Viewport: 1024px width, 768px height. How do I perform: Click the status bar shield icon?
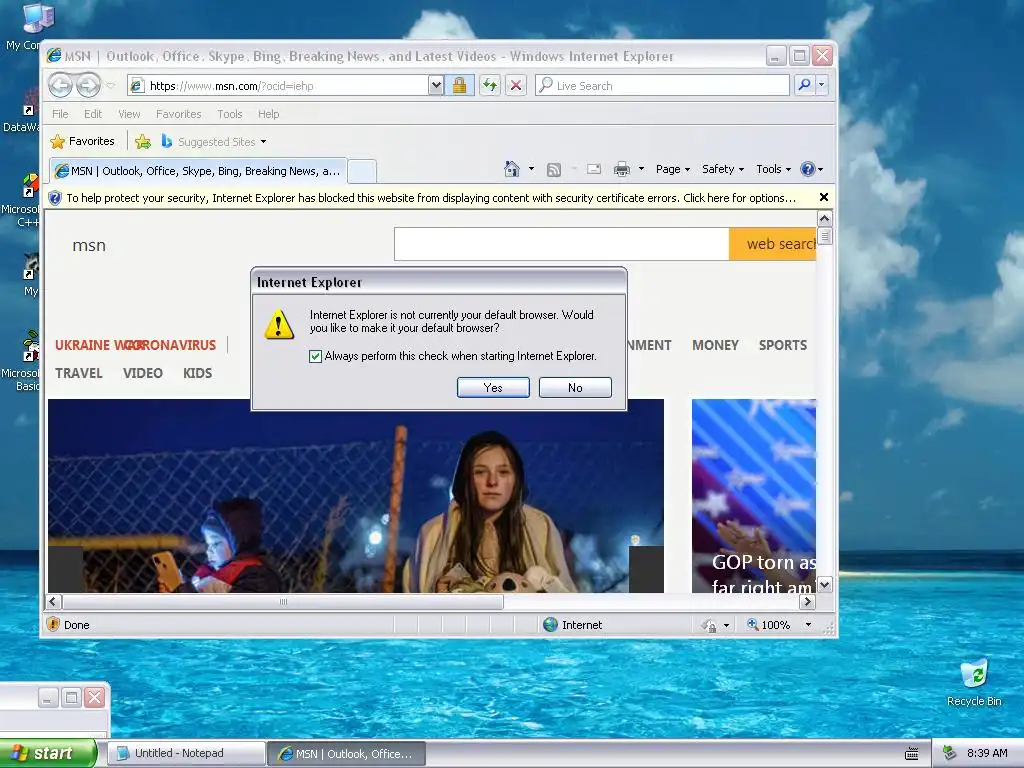coord(53,624)
